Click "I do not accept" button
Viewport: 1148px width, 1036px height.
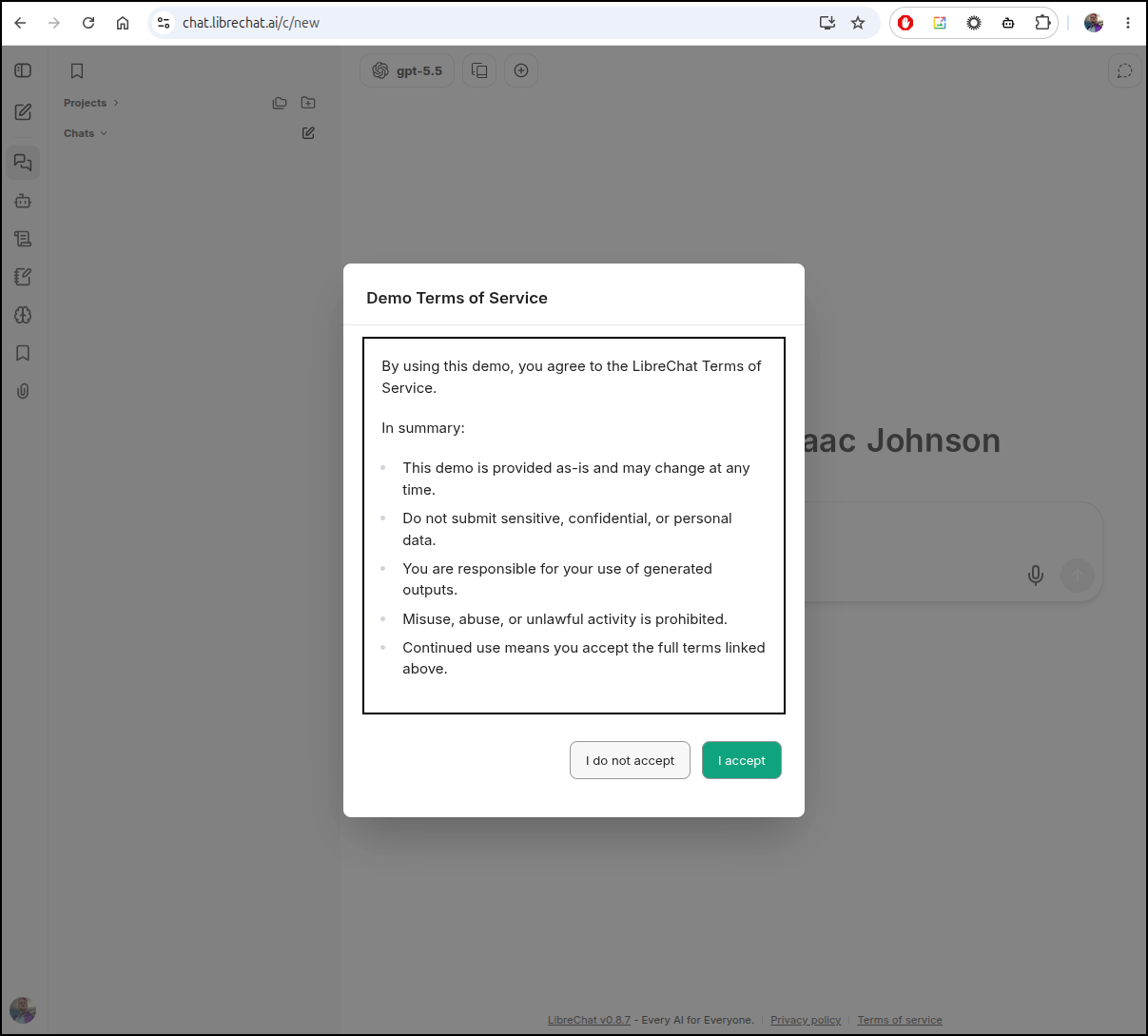(630, 760)
